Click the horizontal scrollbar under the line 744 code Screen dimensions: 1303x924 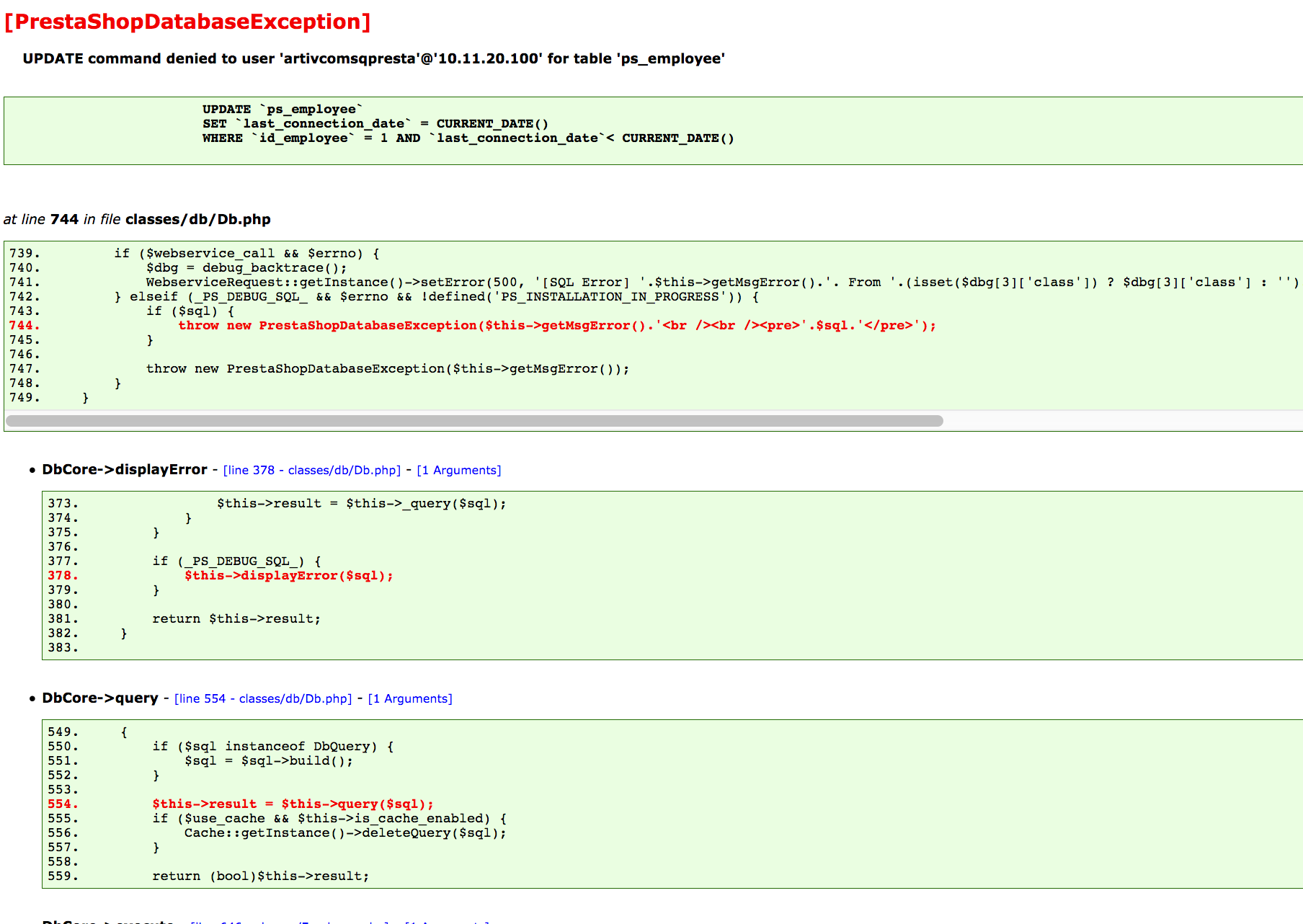coord(474,421)
